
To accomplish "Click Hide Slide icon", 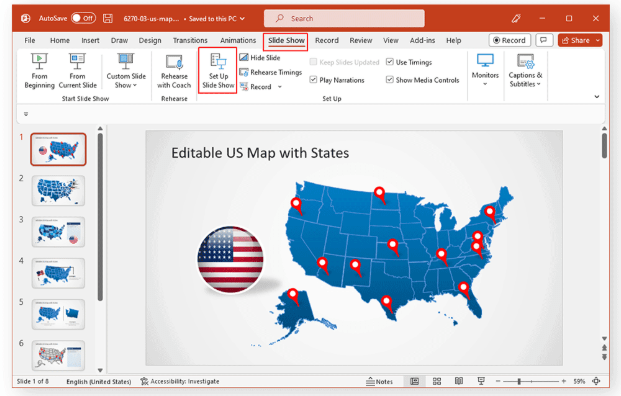I will coord(244,58).
